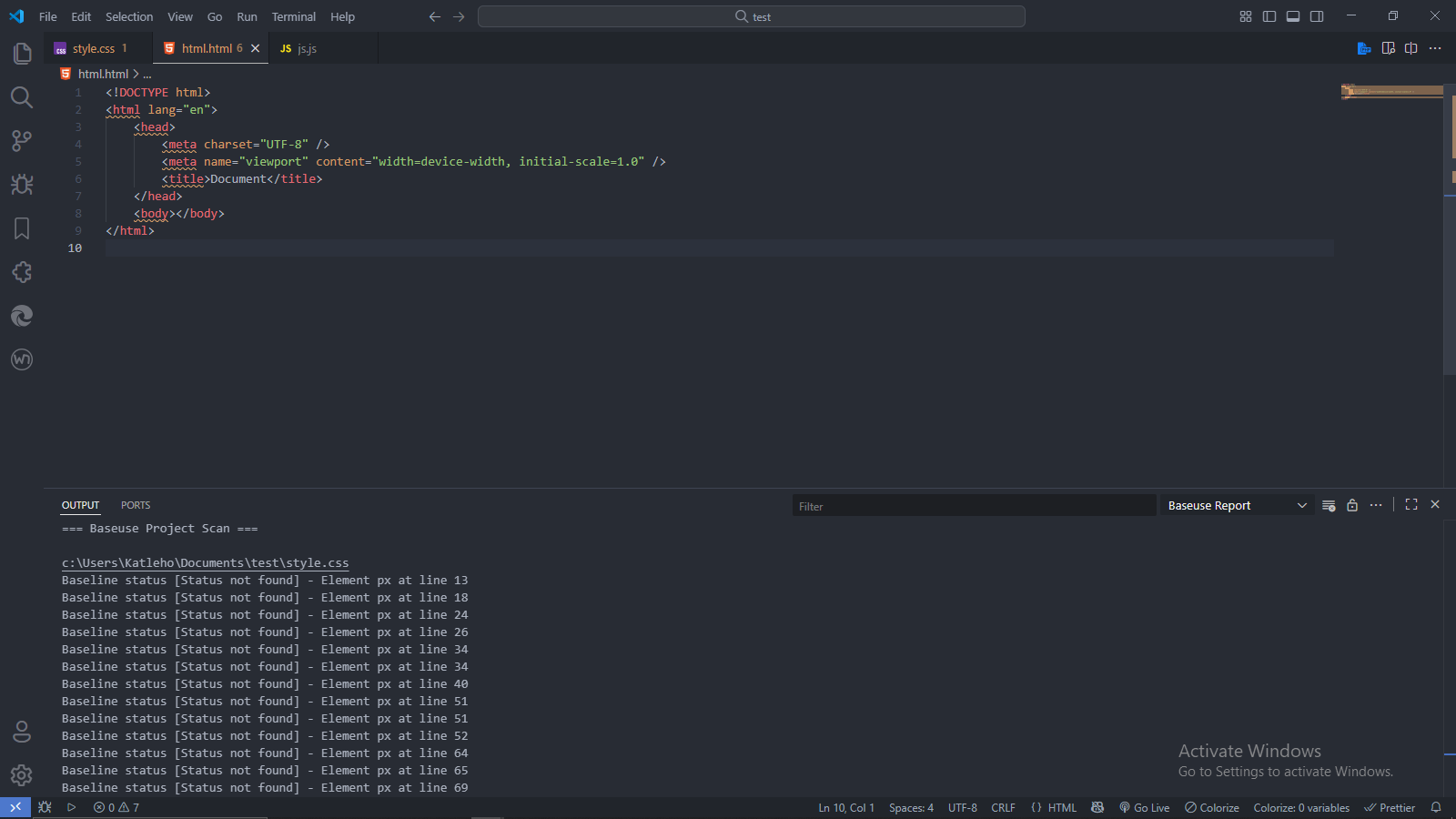Open the Search view in activity bar
Viewport: 1456px width, 819px height.
pos(22,97)
